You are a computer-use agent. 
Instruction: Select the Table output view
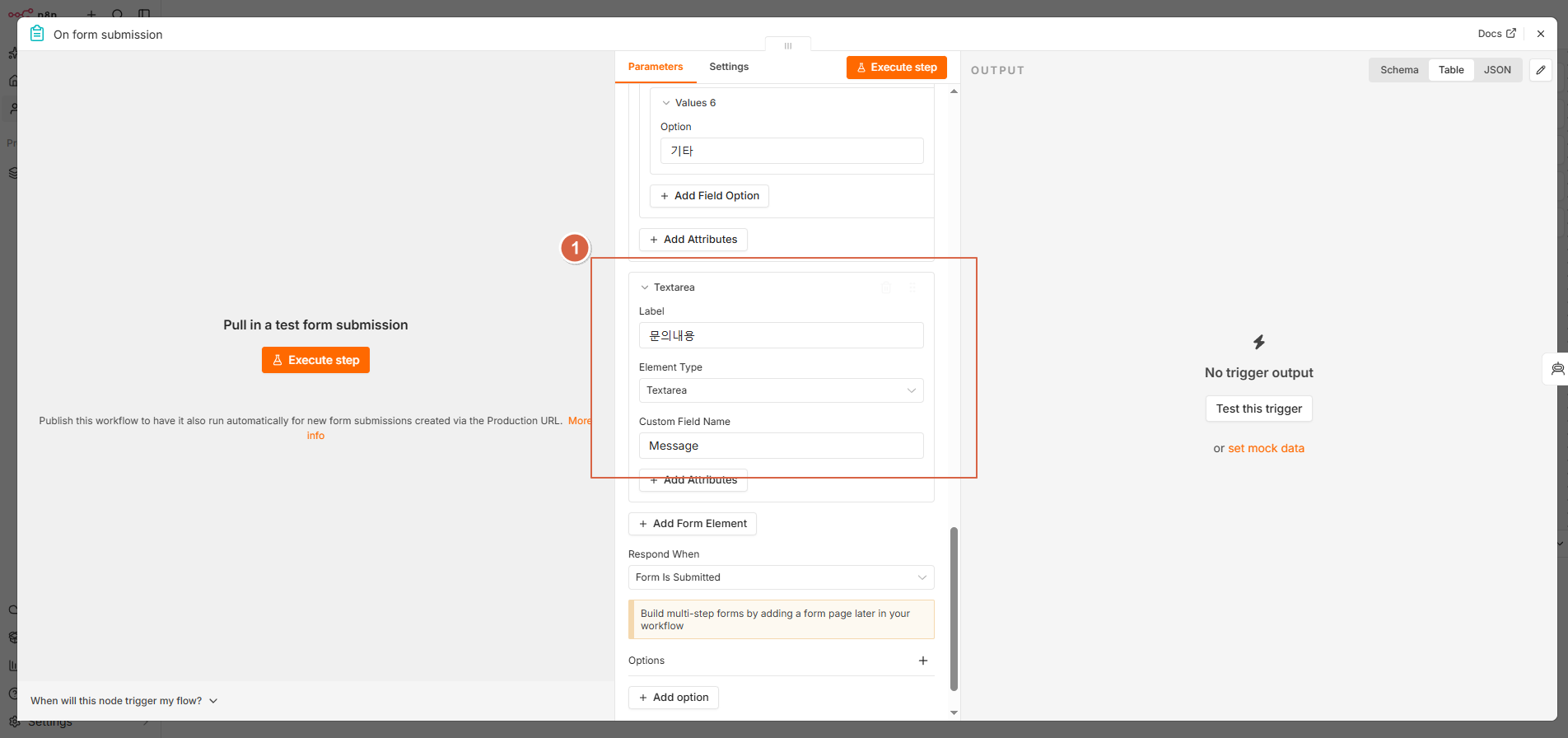point(1451,70)
